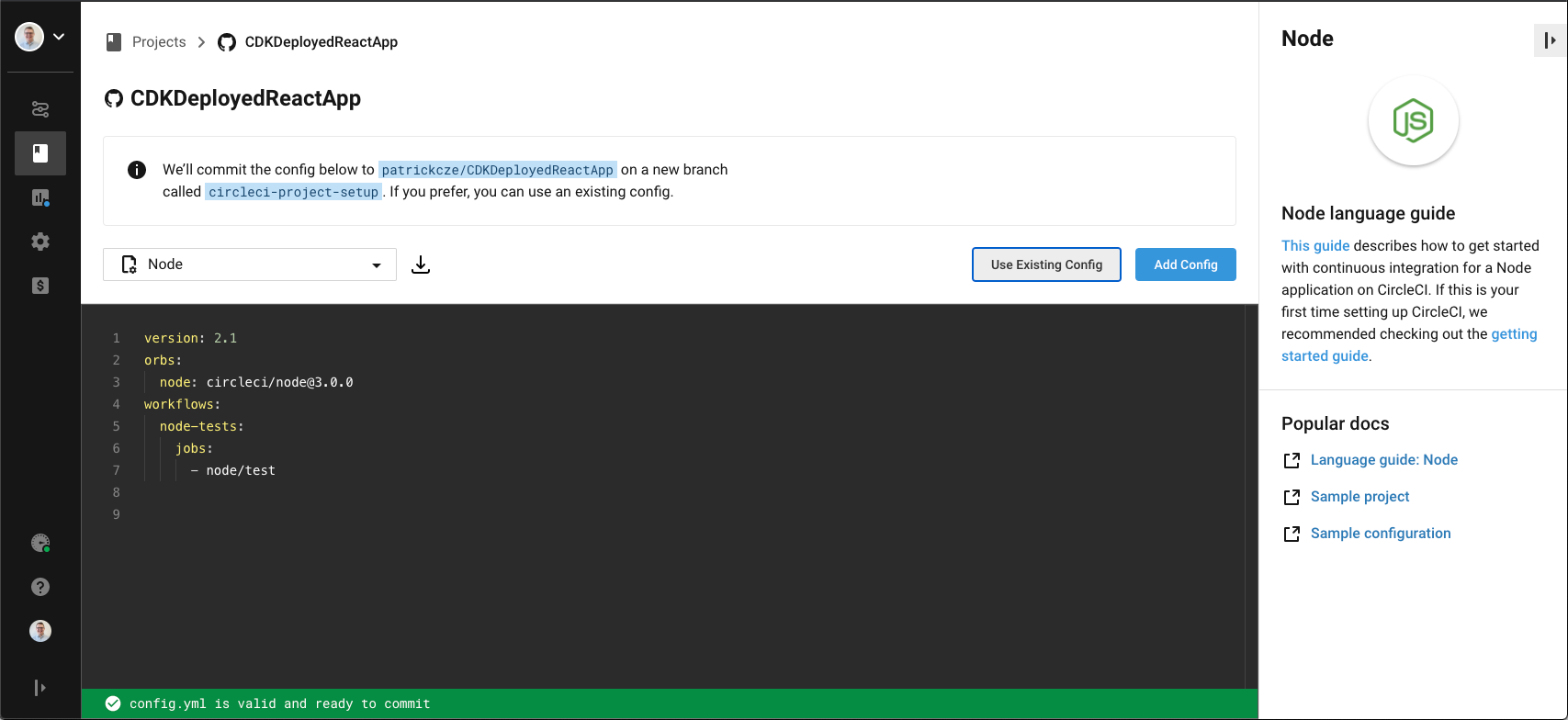The image size is (1568, 720).
Task: Open the Plan billing dollar icon
Action: 40,286
